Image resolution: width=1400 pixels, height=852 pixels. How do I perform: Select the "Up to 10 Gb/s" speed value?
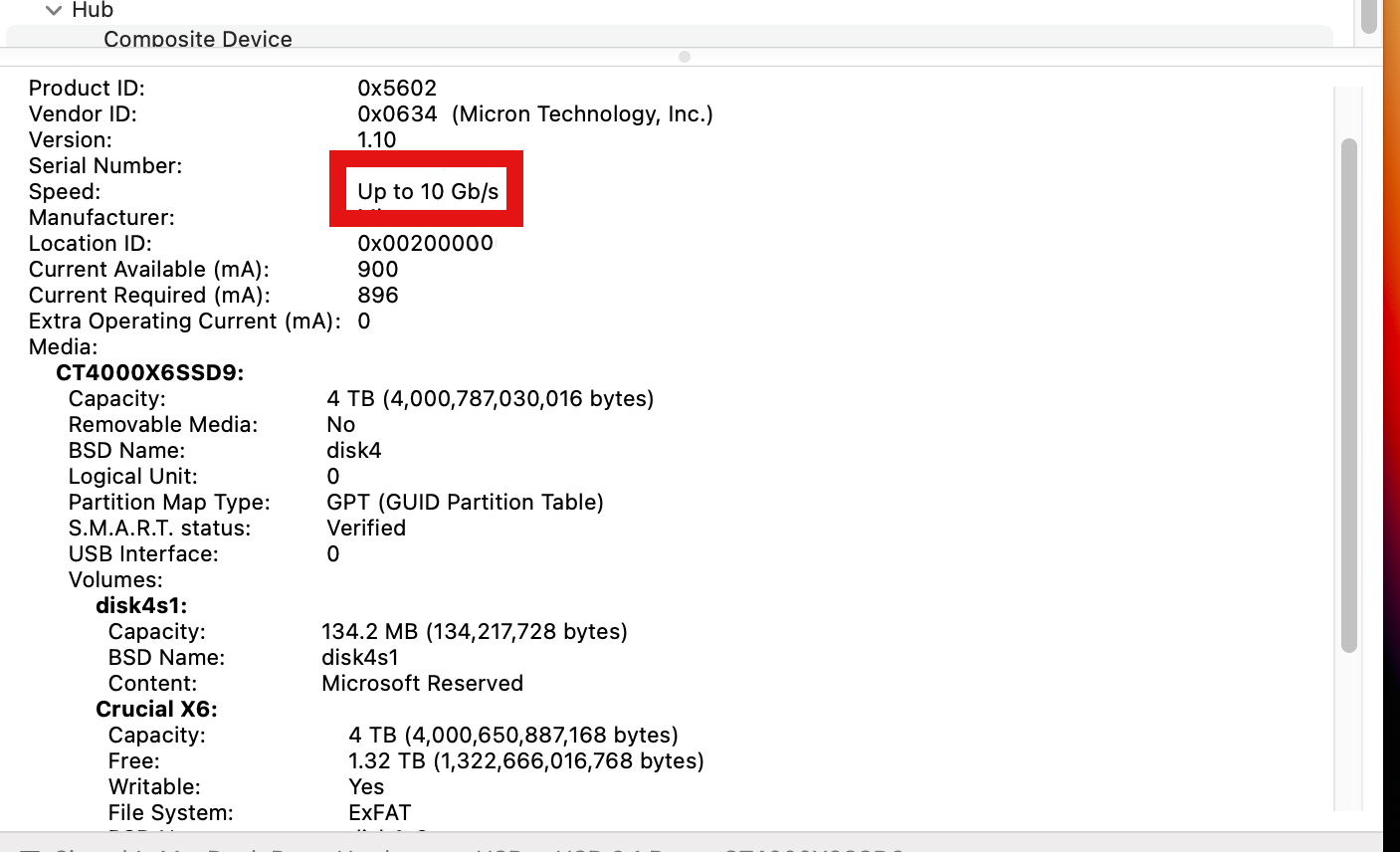pos(428,192)
